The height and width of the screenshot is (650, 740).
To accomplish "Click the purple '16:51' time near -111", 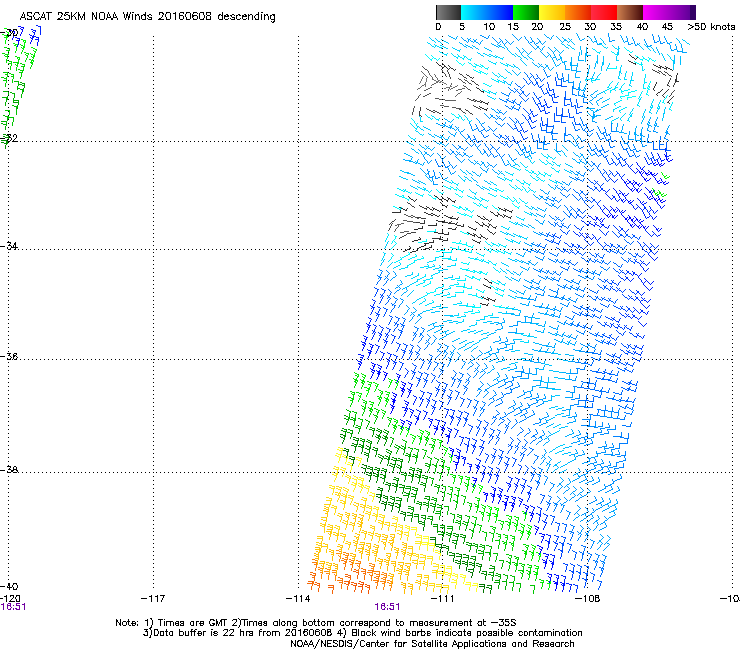I will (387, 607).
